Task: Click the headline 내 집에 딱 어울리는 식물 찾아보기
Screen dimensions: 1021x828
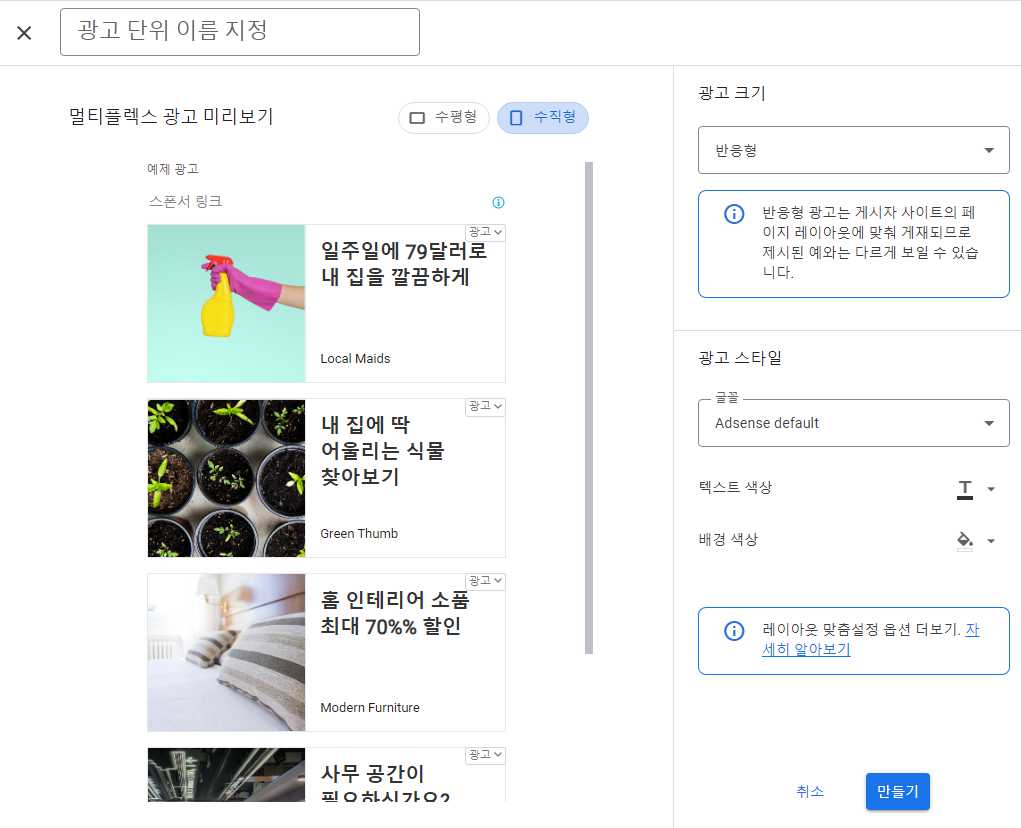Action: [383, 450]
